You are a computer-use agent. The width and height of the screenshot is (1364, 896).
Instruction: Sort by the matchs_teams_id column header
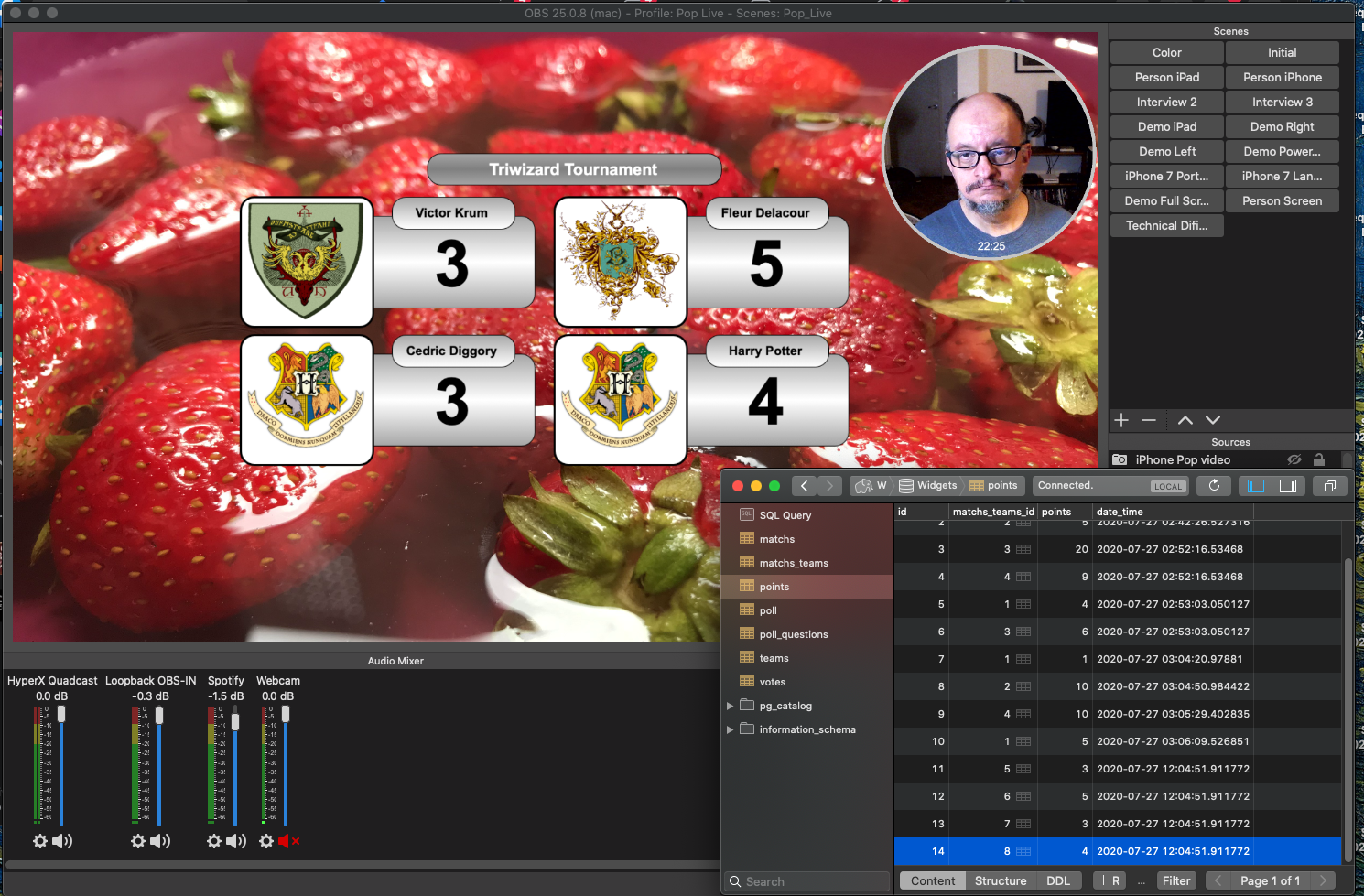pyautogui.click(x=993, y=512)
